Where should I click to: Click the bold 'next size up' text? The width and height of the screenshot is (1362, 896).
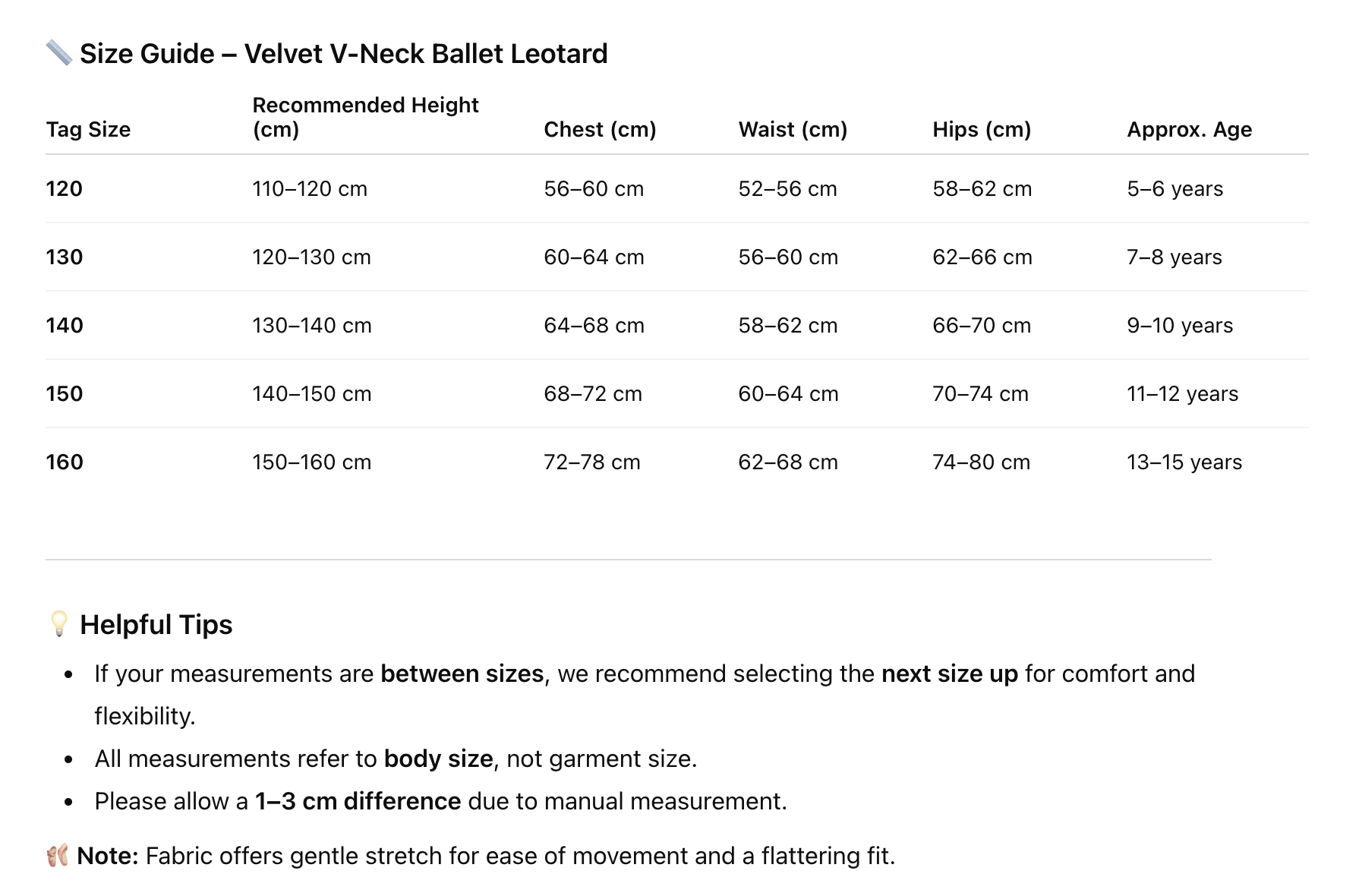coord(949,674)
